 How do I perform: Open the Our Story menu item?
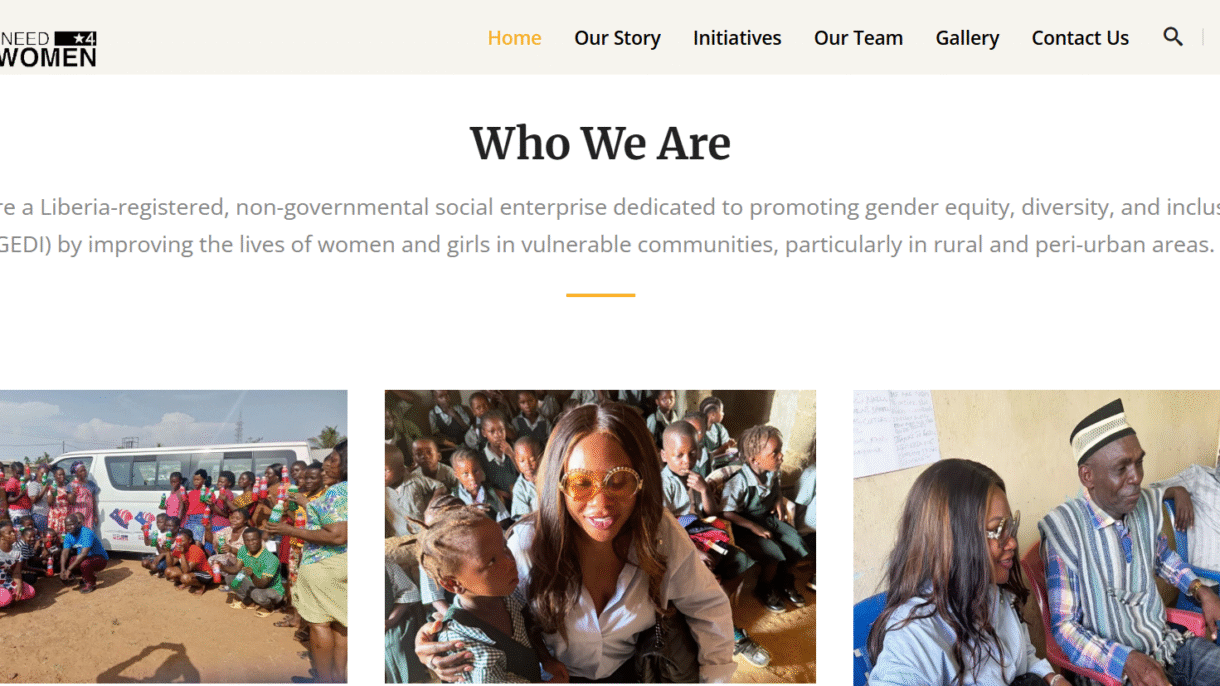[x=617, y=38]
